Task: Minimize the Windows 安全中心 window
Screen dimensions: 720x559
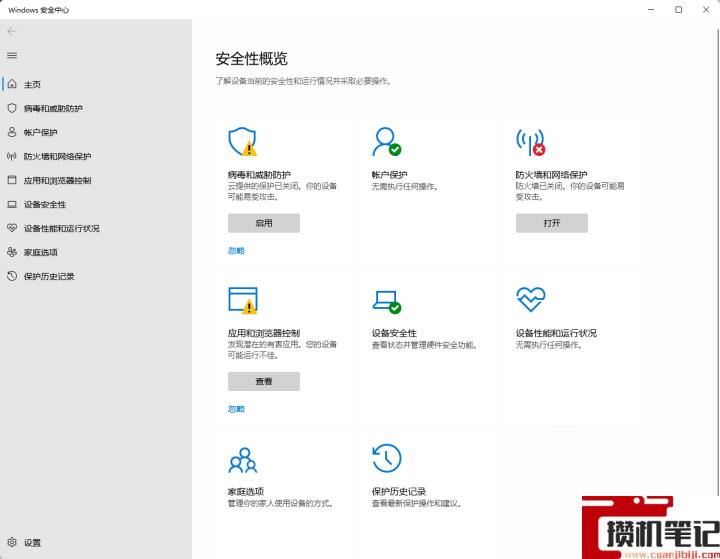Action: pos(651,10)
